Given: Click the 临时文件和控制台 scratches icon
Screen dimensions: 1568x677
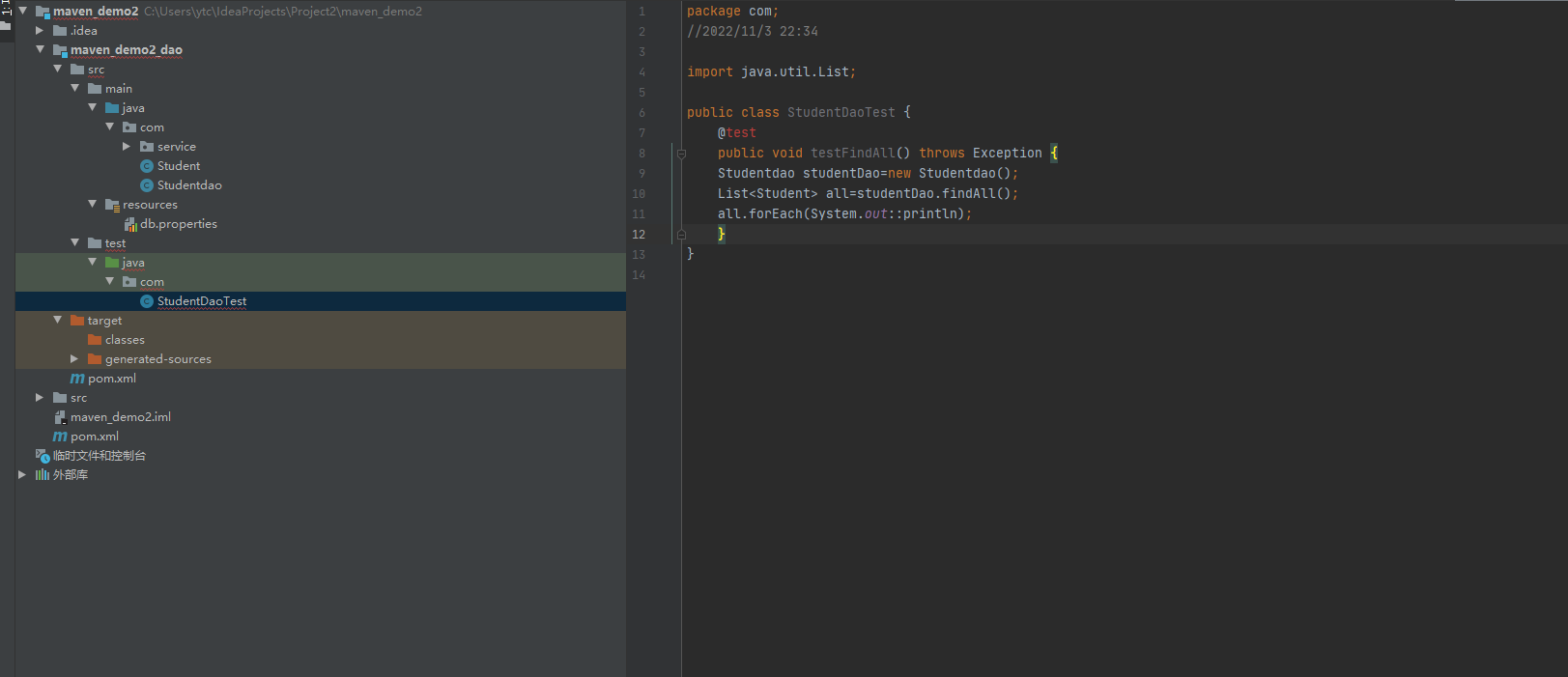Looking at the screenshot, I should pyautogui.click(x=43, y=456).
